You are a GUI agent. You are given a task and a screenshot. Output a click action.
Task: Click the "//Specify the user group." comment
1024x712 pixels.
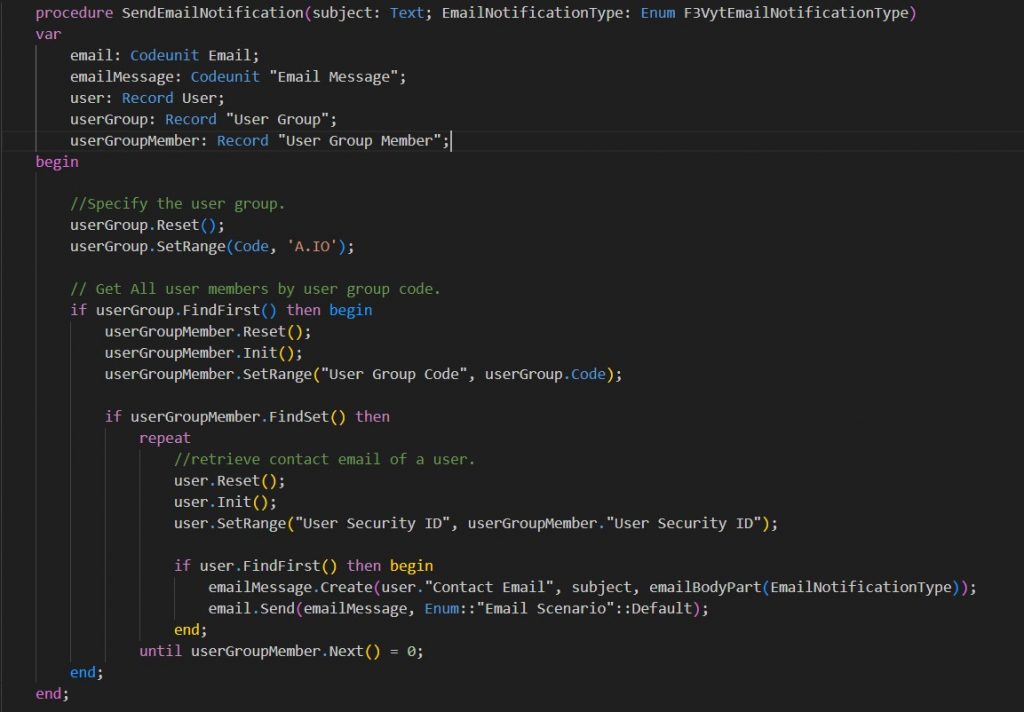[177, 204]
